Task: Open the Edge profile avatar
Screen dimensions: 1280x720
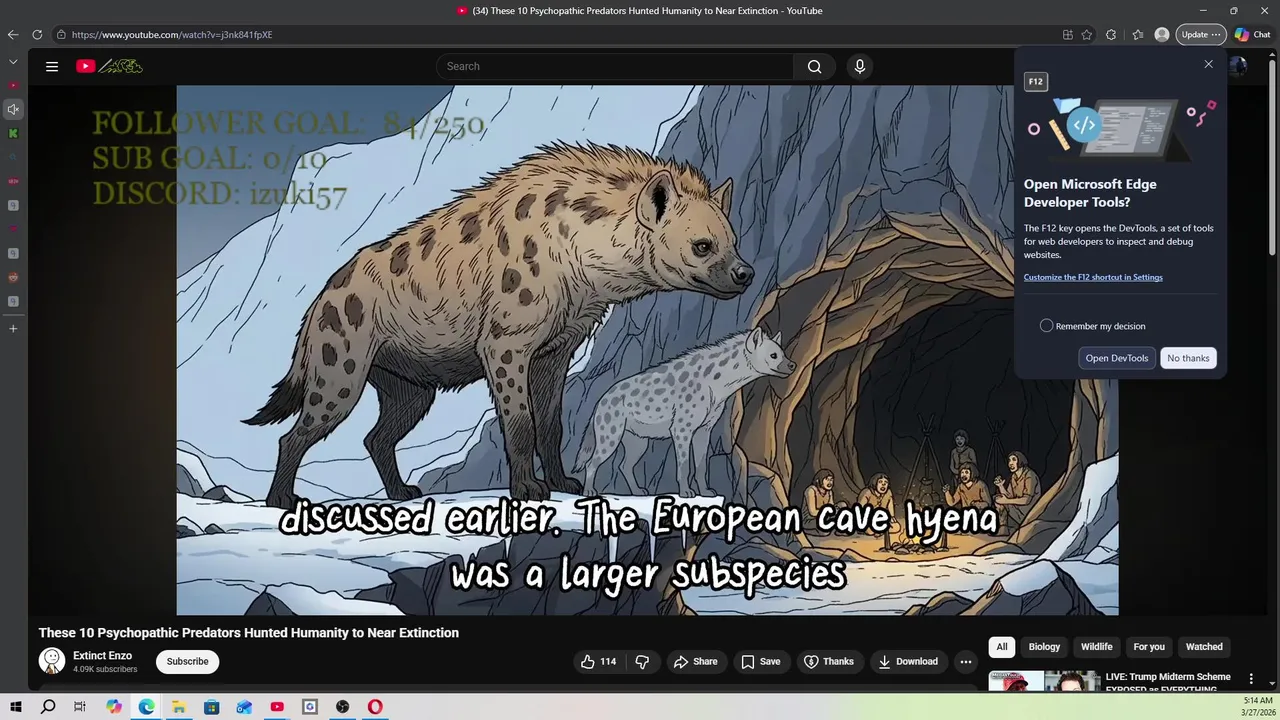Action: pyautogui.click(x=1161, y=34)
